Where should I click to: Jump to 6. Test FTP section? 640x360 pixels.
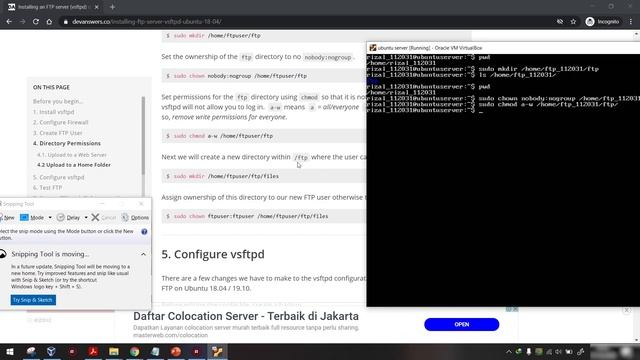tap(47, 188)
